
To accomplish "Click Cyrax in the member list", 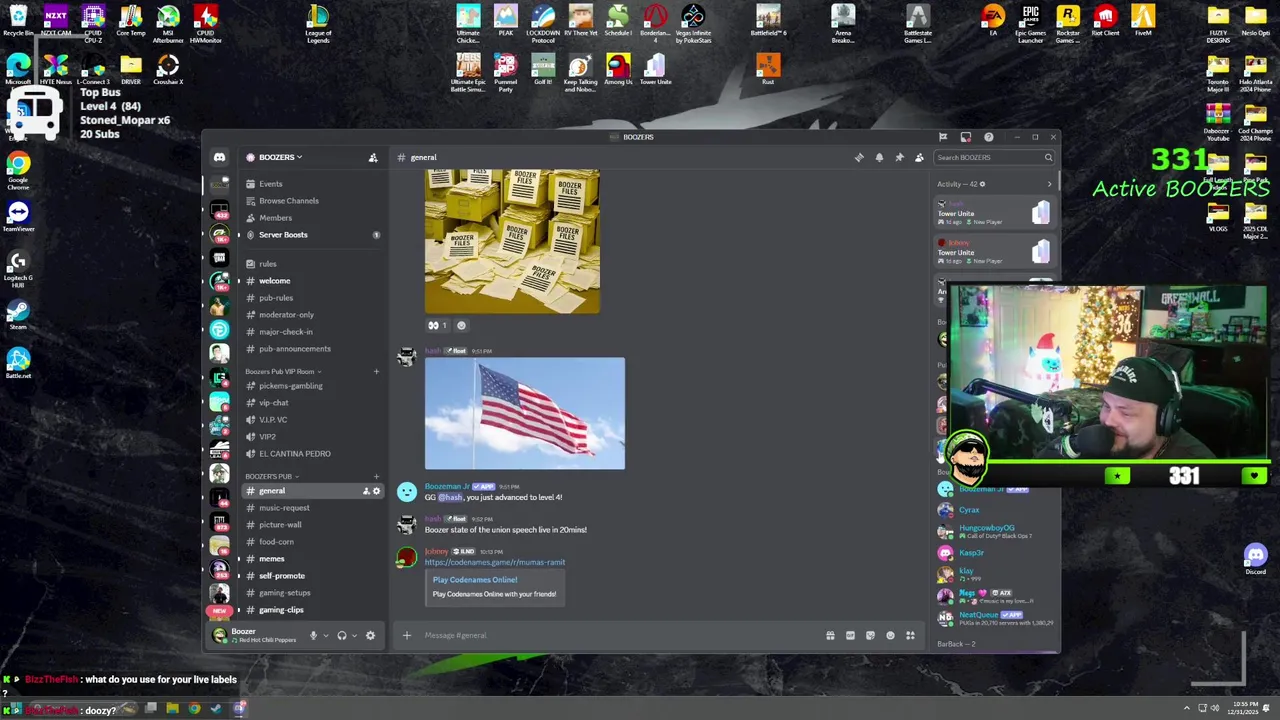I will pos(969,510).
